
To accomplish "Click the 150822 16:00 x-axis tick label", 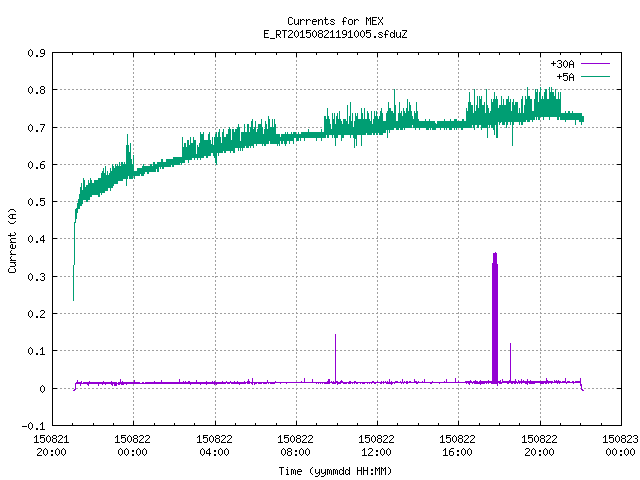I will tap(457, 446).
